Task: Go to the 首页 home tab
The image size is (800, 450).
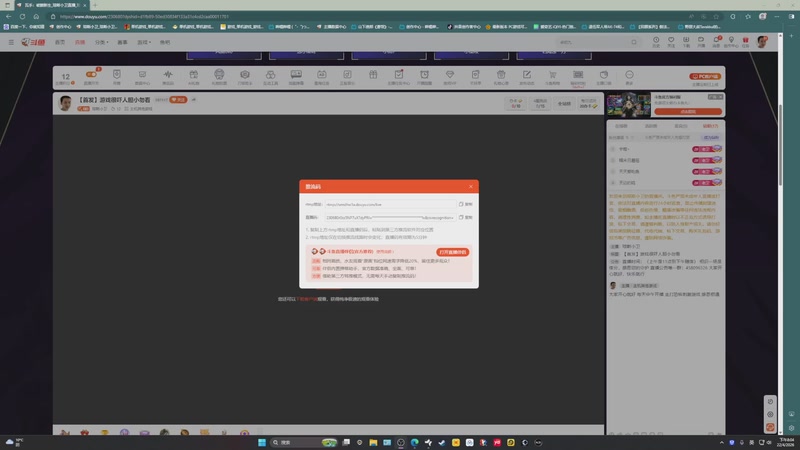Action: (60, 42)
